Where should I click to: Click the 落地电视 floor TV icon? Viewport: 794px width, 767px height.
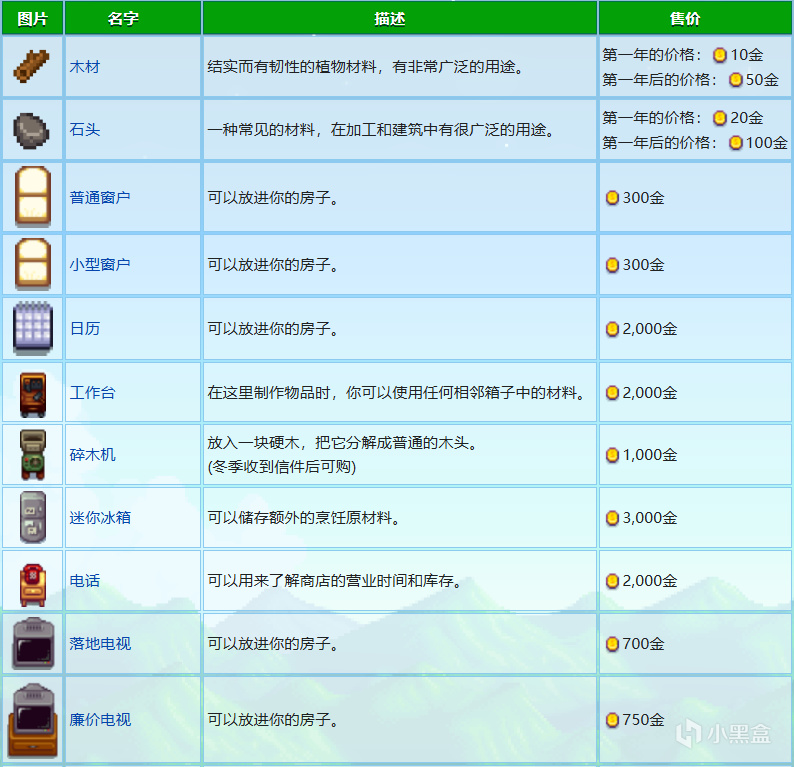tap(33, 643)
